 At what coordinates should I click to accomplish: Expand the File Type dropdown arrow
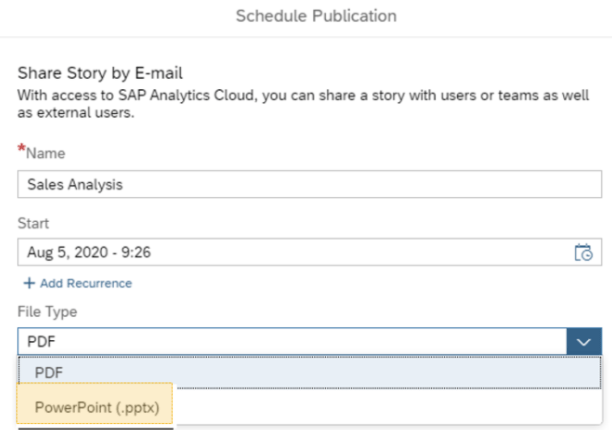pos(583,342)
